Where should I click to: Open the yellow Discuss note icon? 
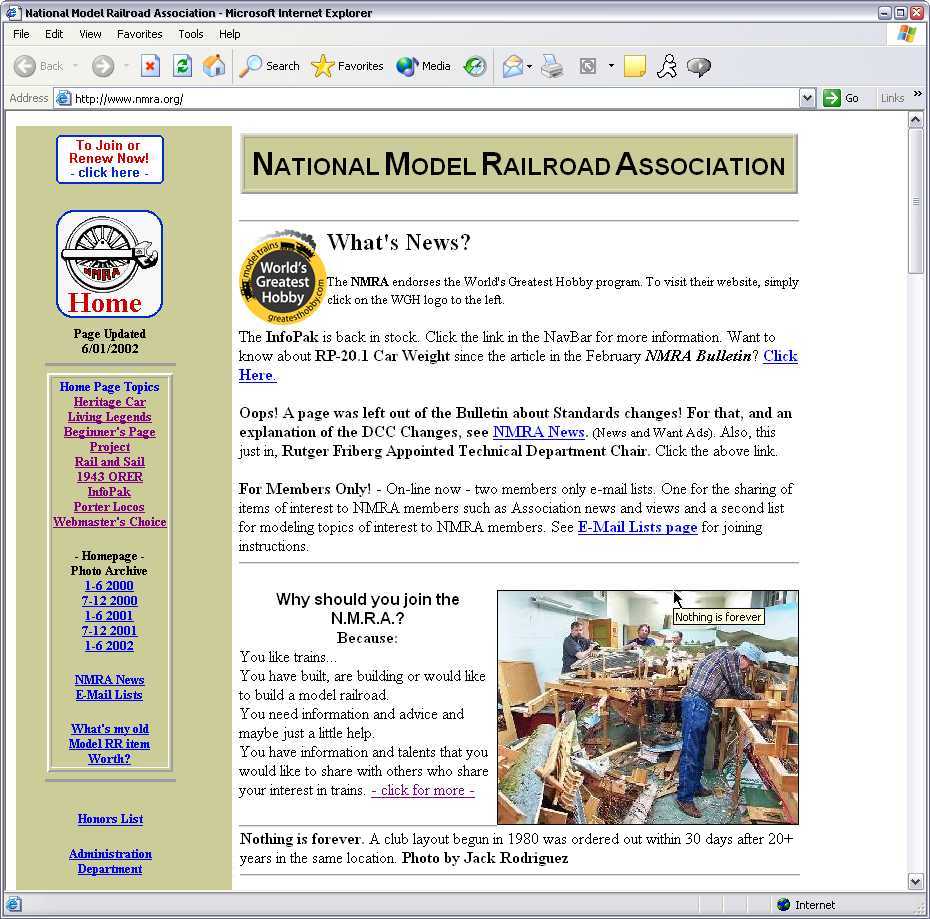pyautogui.click(x=635, y=66)
